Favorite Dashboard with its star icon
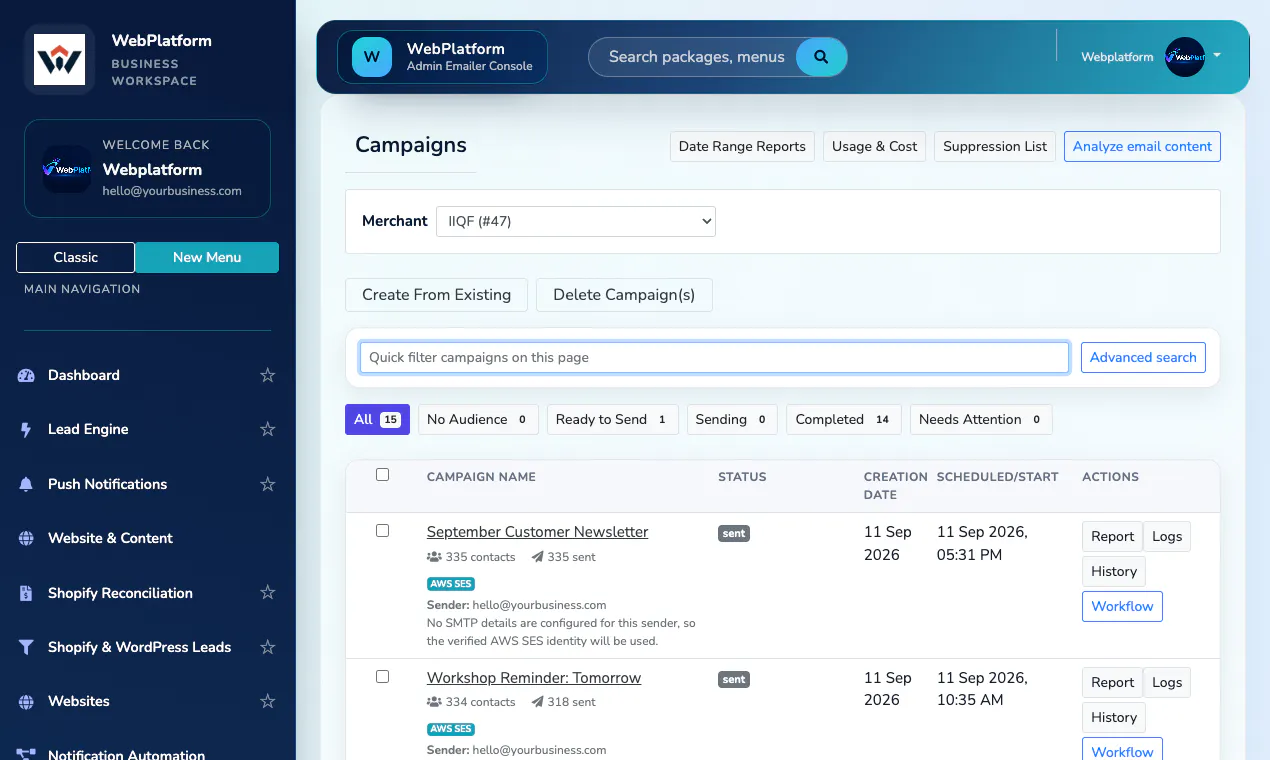 pos(267,375)
